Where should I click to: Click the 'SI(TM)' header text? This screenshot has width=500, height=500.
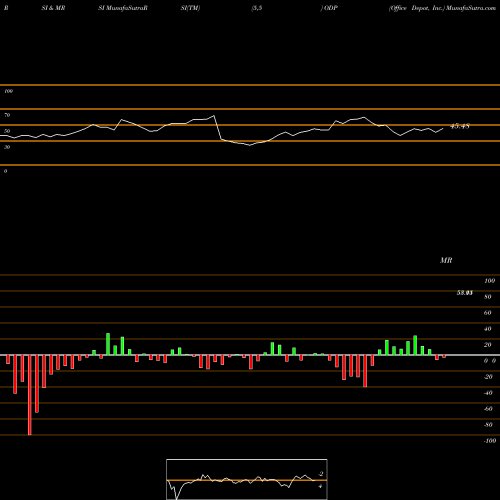(190, 8)
